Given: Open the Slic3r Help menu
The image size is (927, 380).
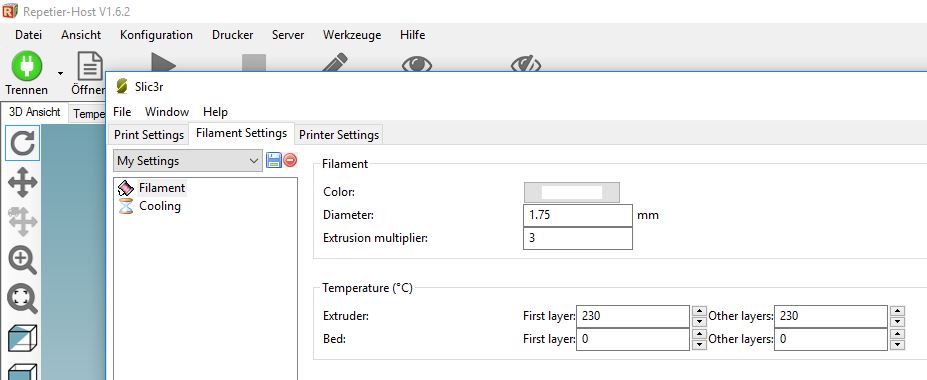Looking at the screenshot, I should coord(215,112).
